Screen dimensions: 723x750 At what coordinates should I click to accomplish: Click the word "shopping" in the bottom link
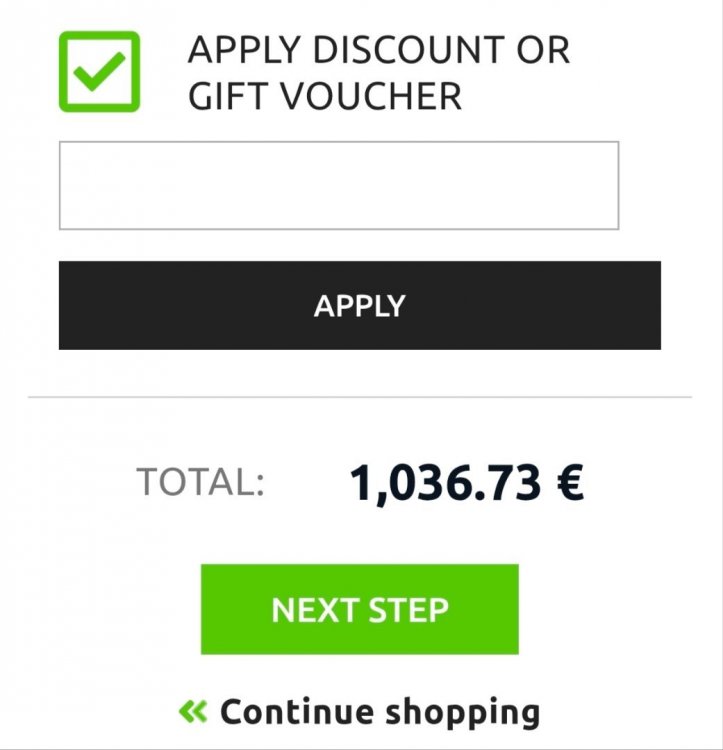coord(462,713)
